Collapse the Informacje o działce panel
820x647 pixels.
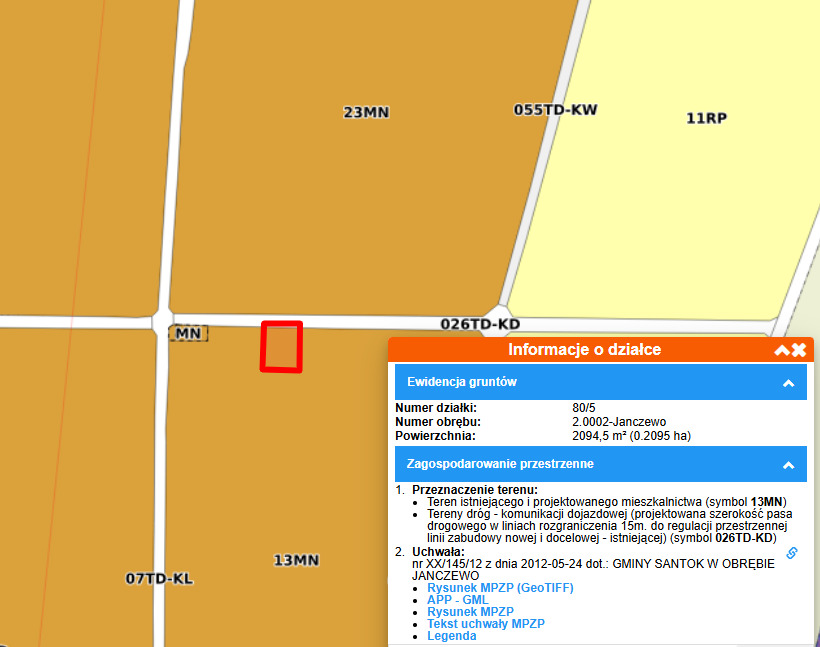(782, 350)
